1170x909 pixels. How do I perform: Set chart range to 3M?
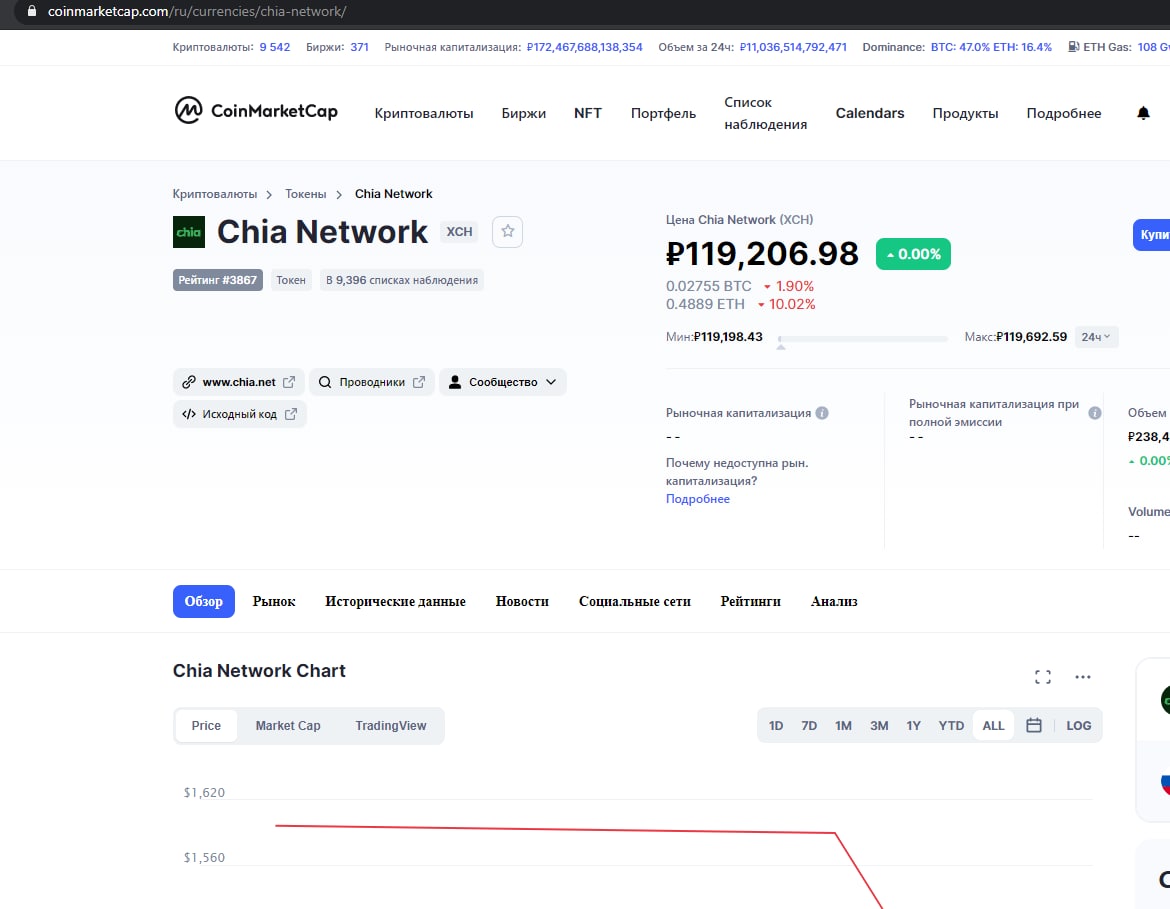tap(879, 725)
